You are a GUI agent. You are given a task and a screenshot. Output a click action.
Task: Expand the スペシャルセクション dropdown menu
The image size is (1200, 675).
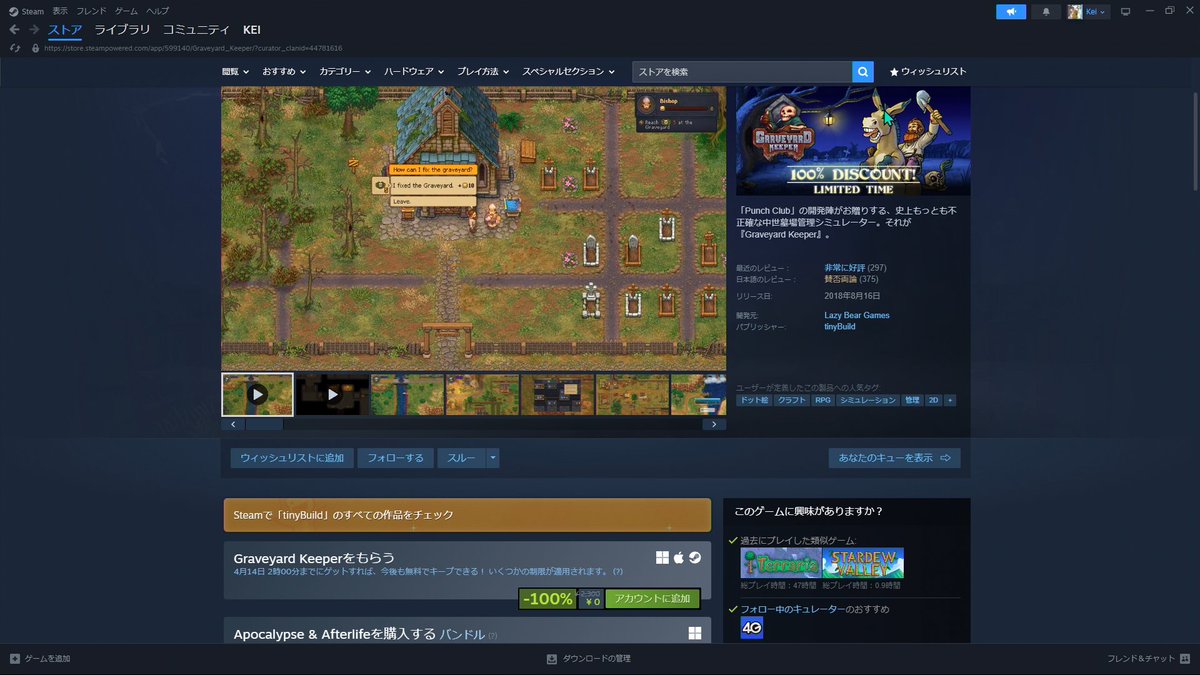tap(568, 72)
